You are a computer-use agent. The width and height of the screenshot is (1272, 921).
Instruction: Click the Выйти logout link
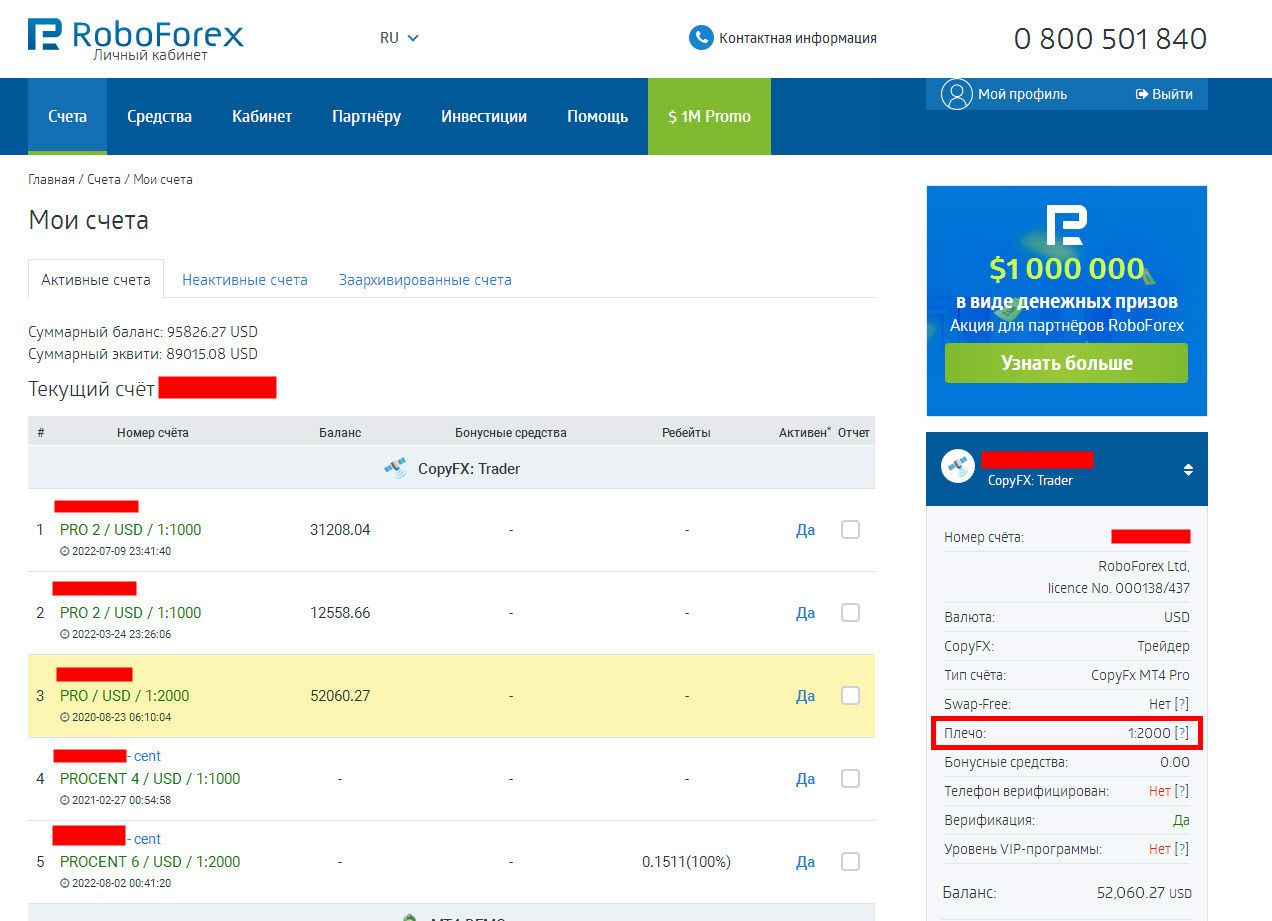click(1172, 94)
